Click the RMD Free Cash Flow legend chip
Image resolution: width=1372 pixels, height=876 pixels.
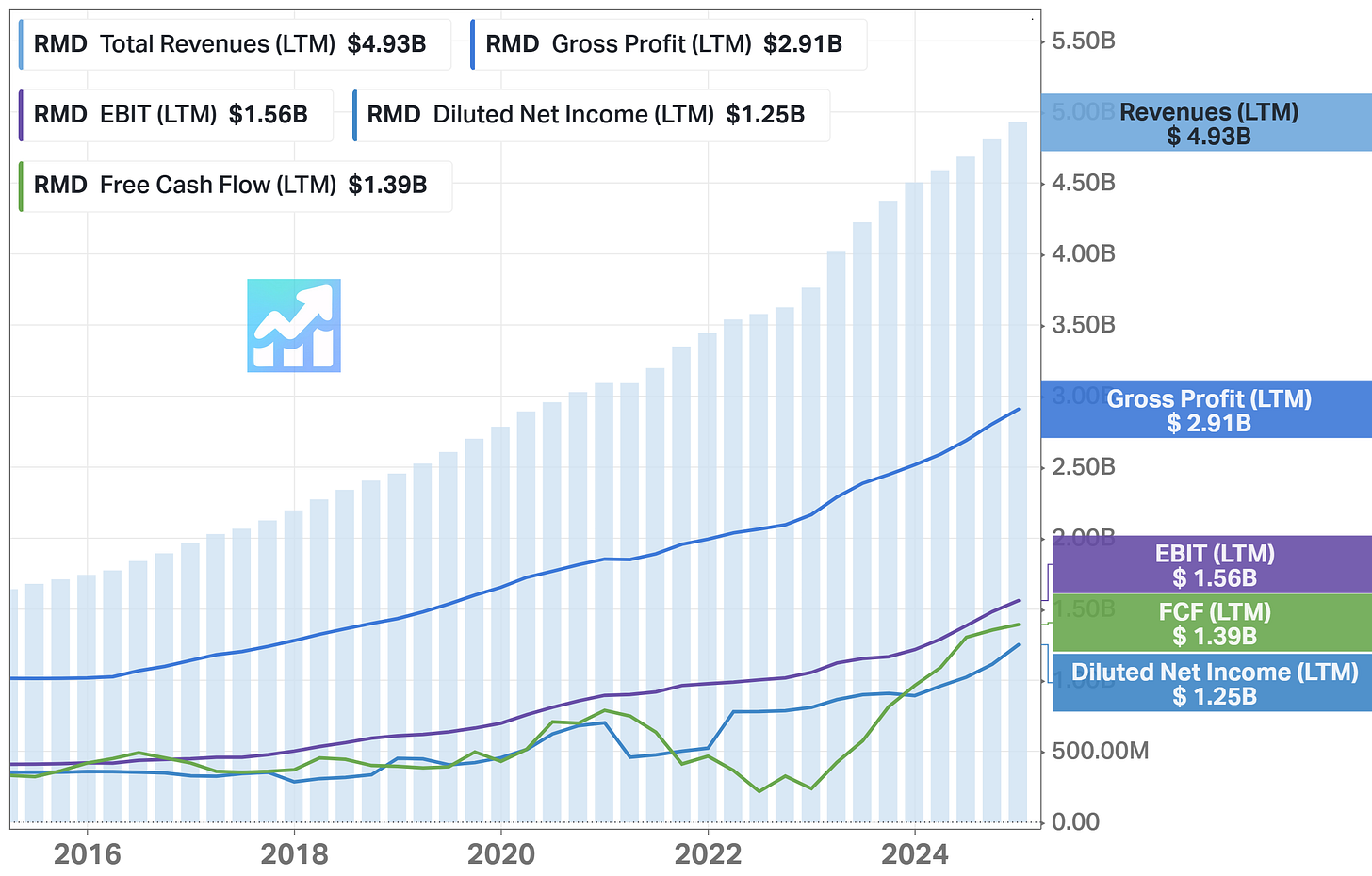(235, 186)
